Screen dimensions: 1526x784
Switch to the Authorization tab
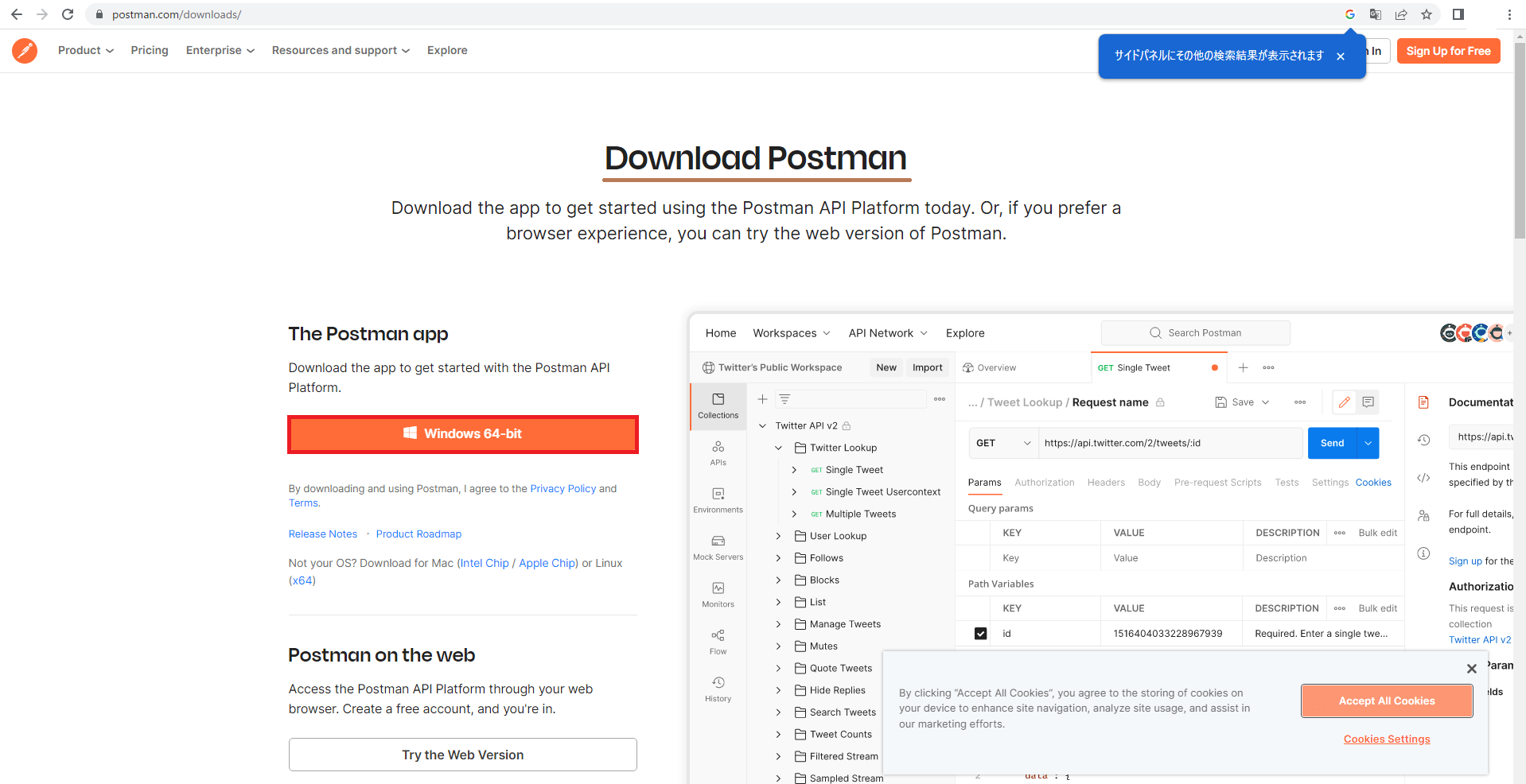[x=1045, y=483]
